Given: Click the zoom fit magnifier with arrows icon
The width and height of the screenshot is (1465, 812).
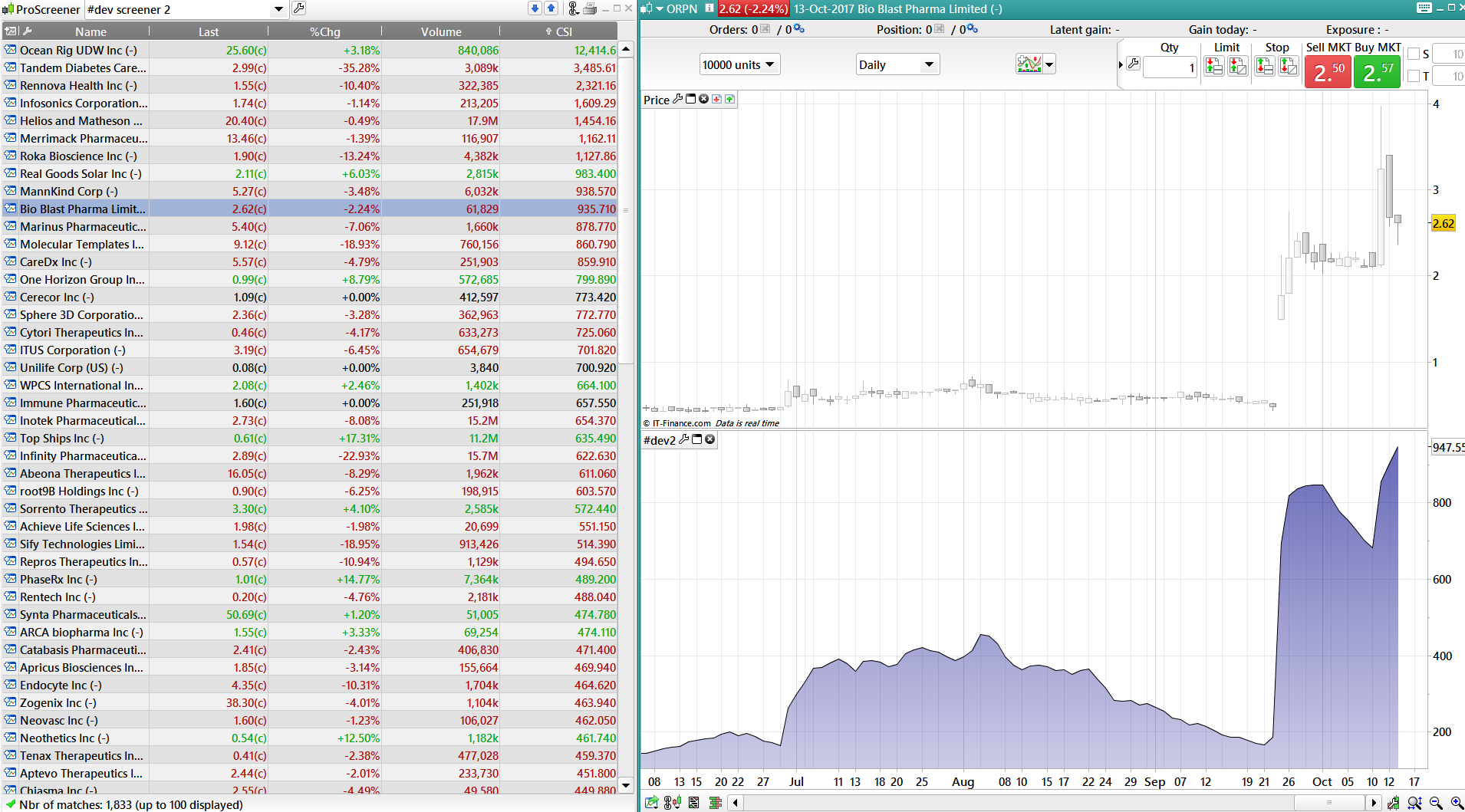Looking at the screenshot, I should coord(1415,803).
